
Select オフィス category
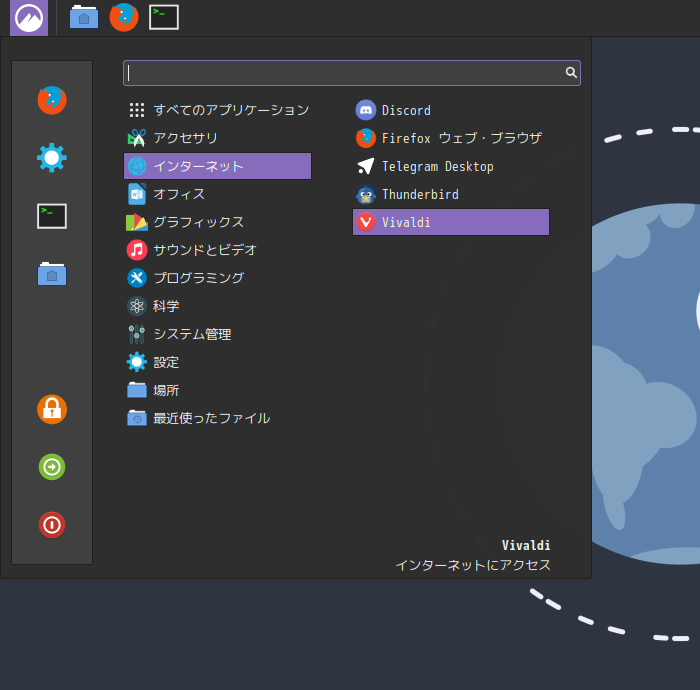[x=217, y=194]
